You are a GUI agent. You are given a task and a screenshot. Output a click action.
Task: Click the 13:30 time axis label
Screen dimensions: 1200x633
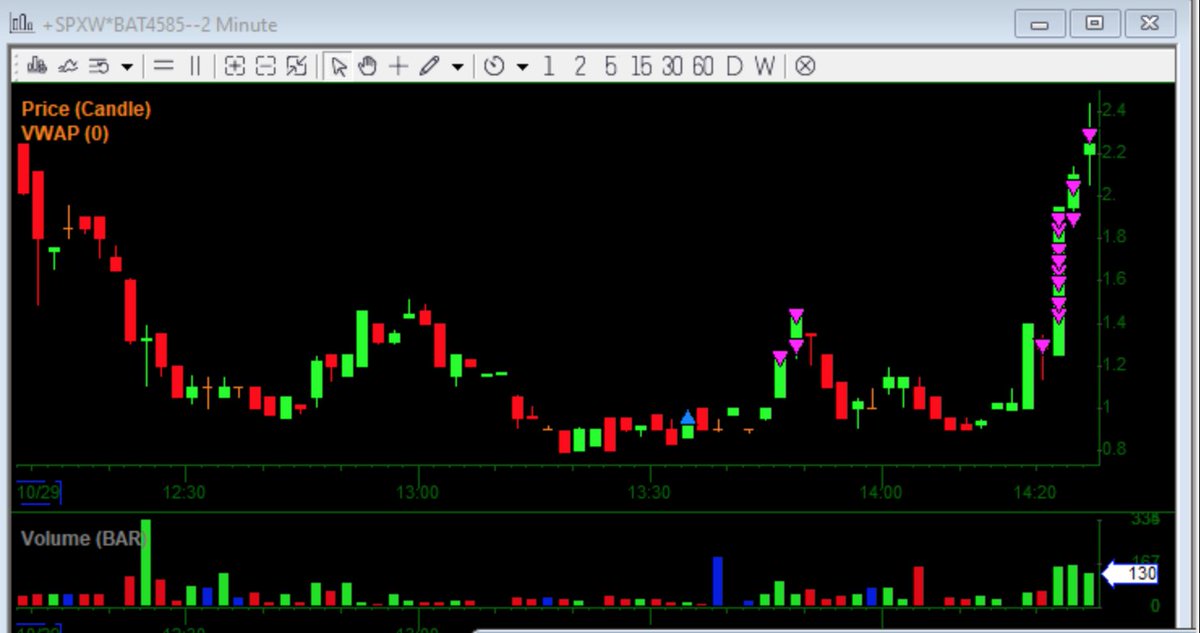click(x=649, y=492)
